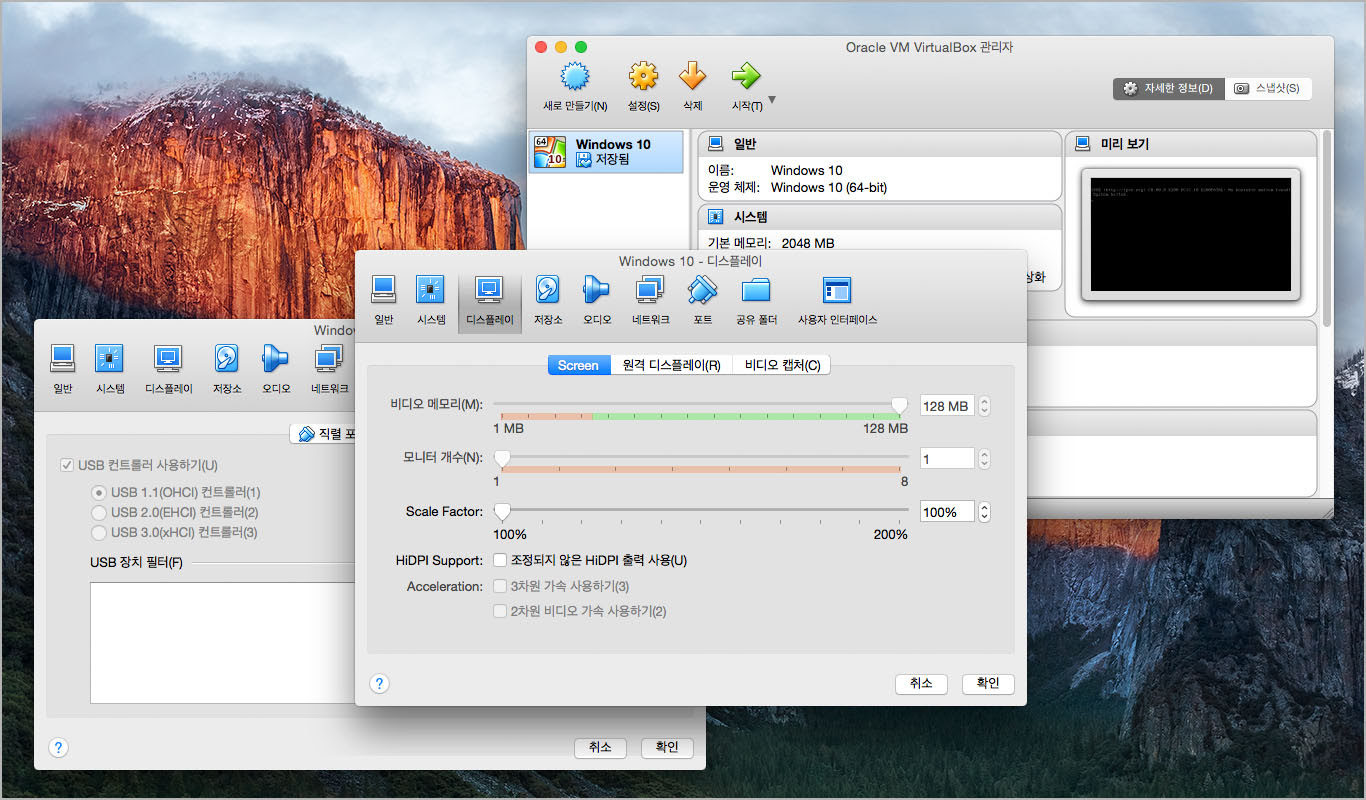Click the 삭제 arrow icon in manager toolbar

[x=692, y=76]
